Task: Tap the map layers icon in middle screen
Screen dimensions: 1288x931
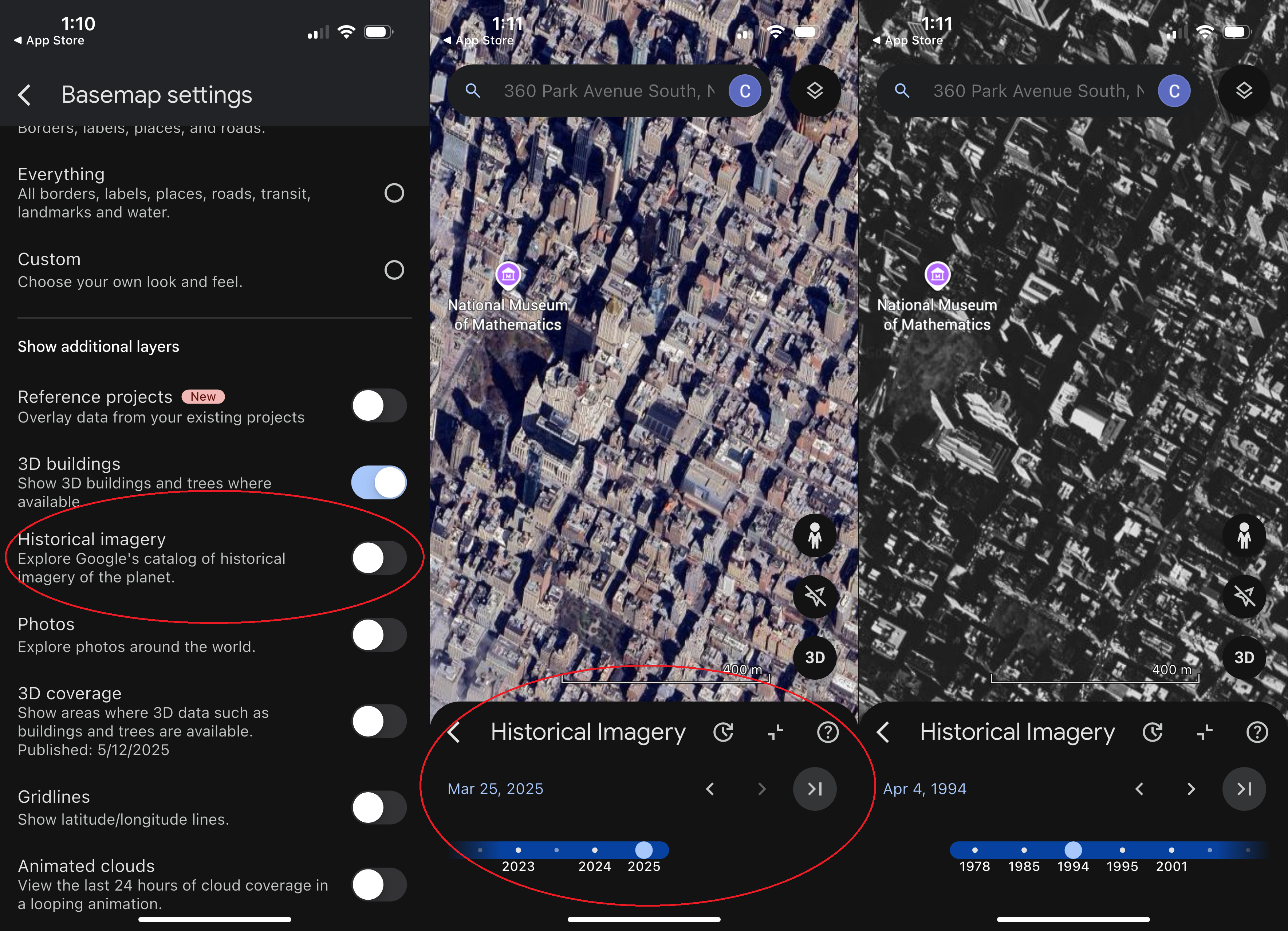Action: coord(814,91)
